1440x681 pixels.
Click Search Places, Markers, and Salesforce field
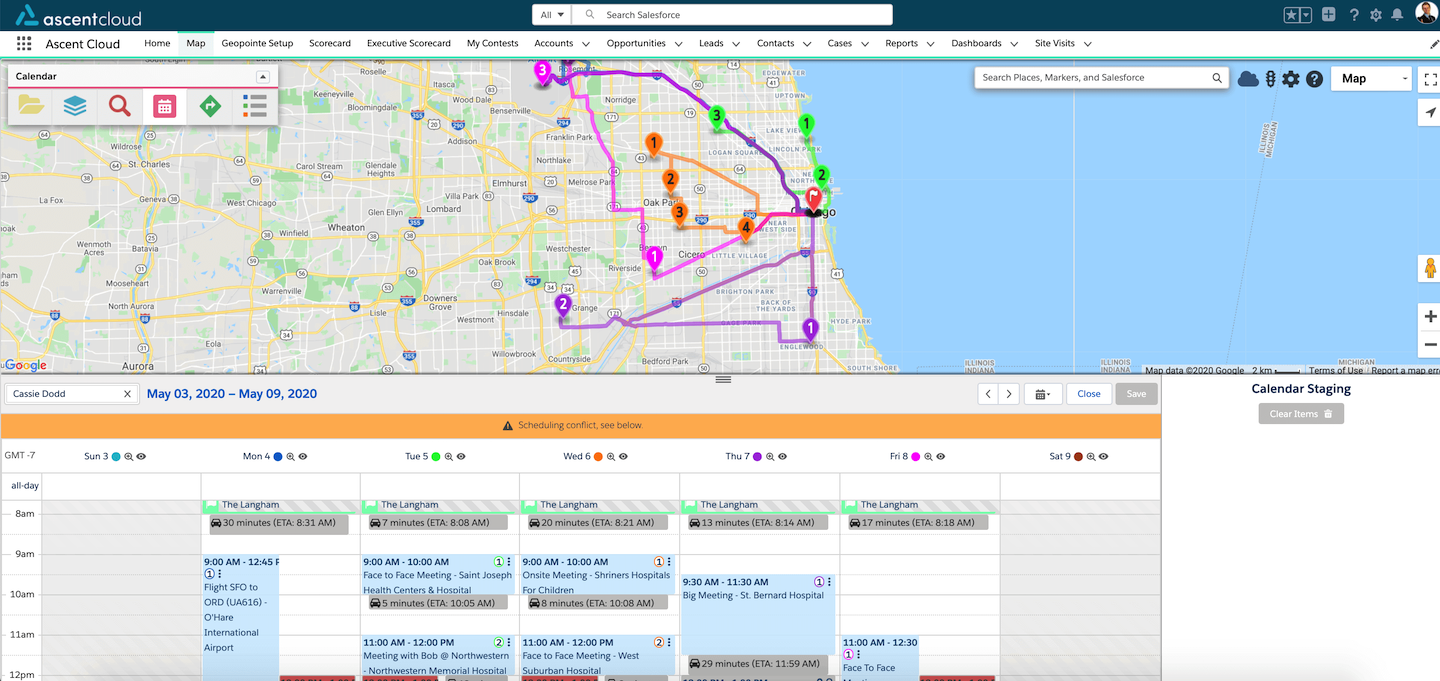click(x=1101, y=78)
